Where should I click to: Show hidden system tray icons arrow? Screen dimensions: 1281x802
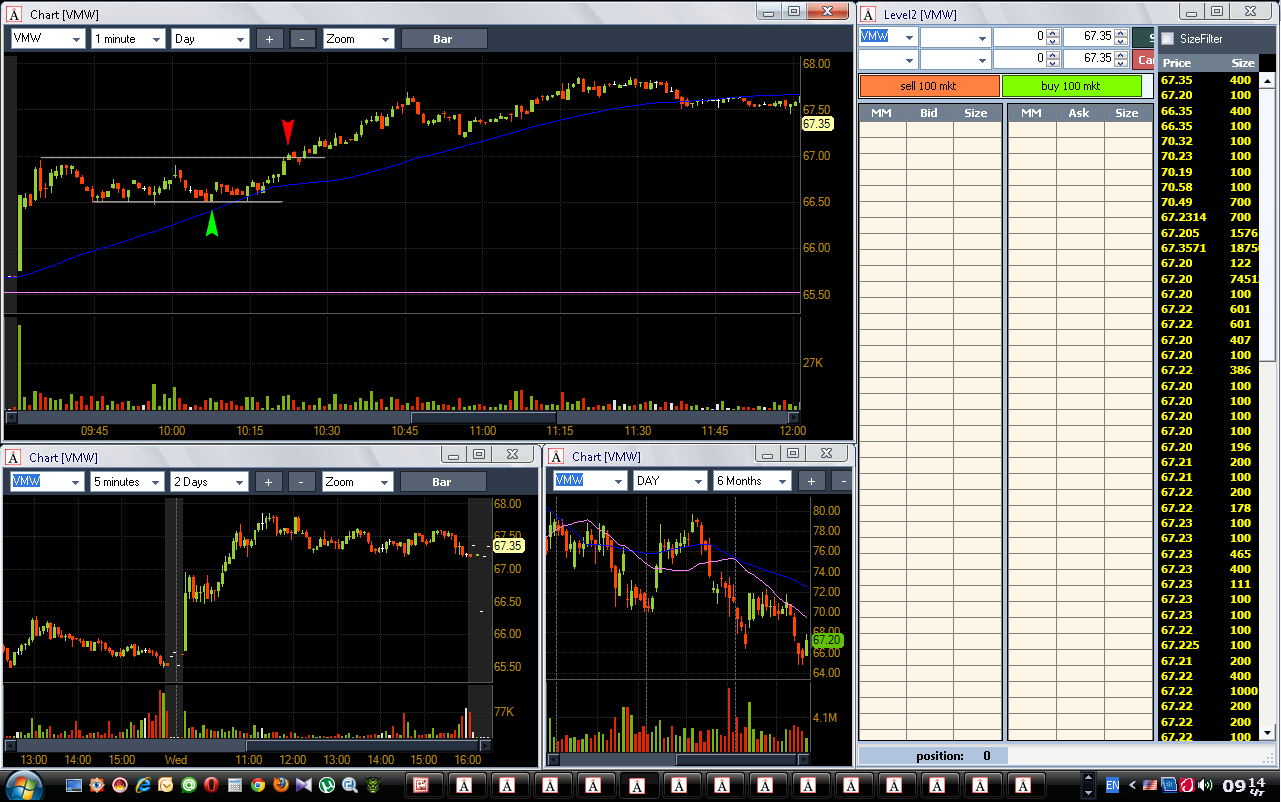(1132, 785)
